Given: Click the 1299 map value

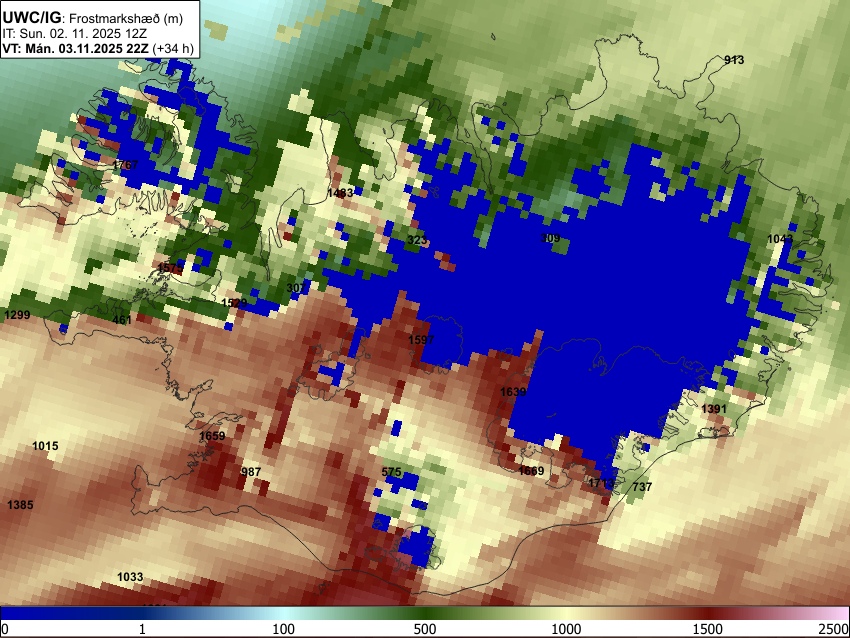Looking at the screenshot, I should click(x=17, y=315).
